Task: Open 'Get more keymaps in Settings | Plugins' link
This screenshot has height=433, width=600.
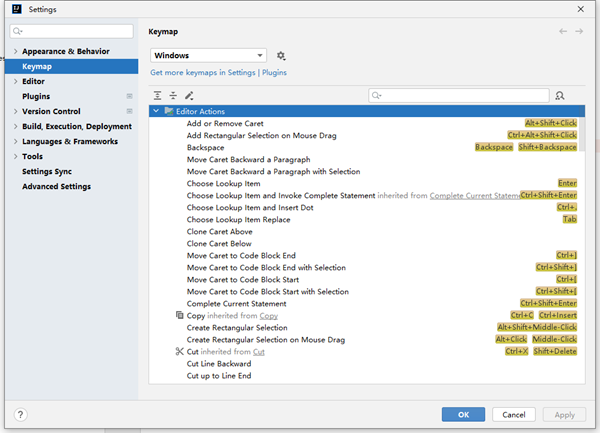Action: pyautogui.click(x=218, y=73)
